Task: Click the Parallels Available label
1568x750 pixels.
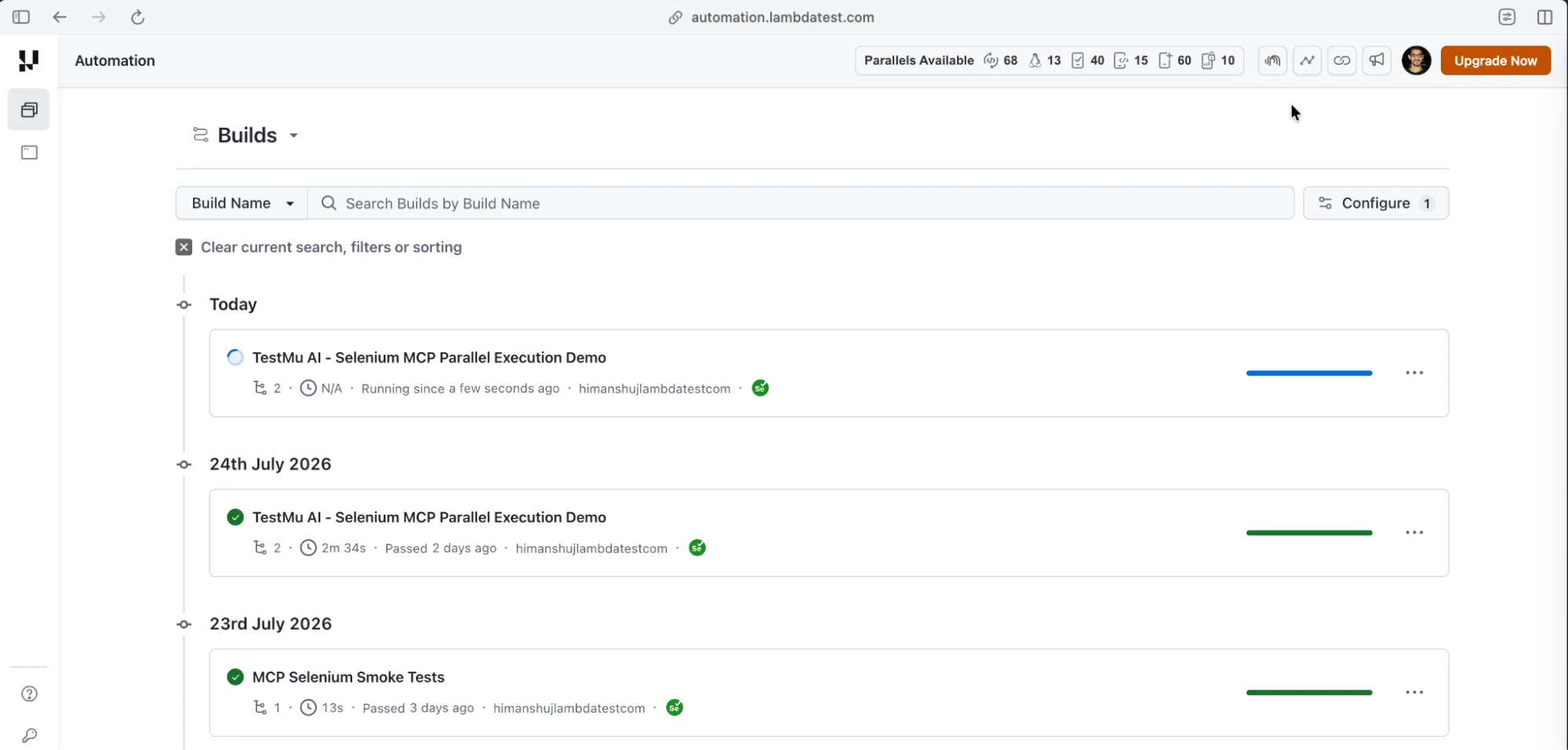Action: coord(919,60)
